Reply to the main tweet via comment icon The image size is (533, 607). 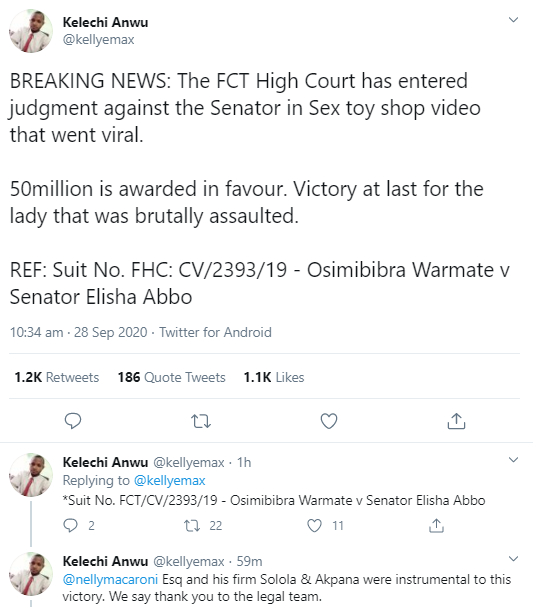(x=72, y=421)
